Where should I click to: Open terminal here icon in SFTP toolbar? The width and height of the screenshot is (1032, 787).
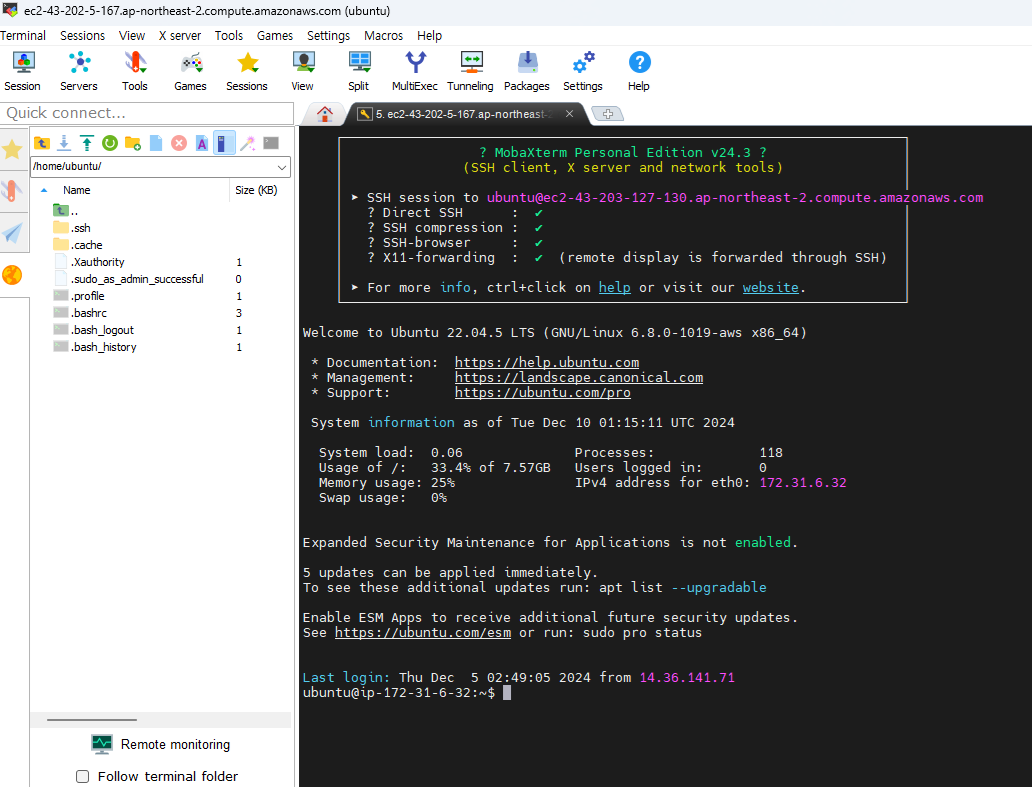pos(271,143)
